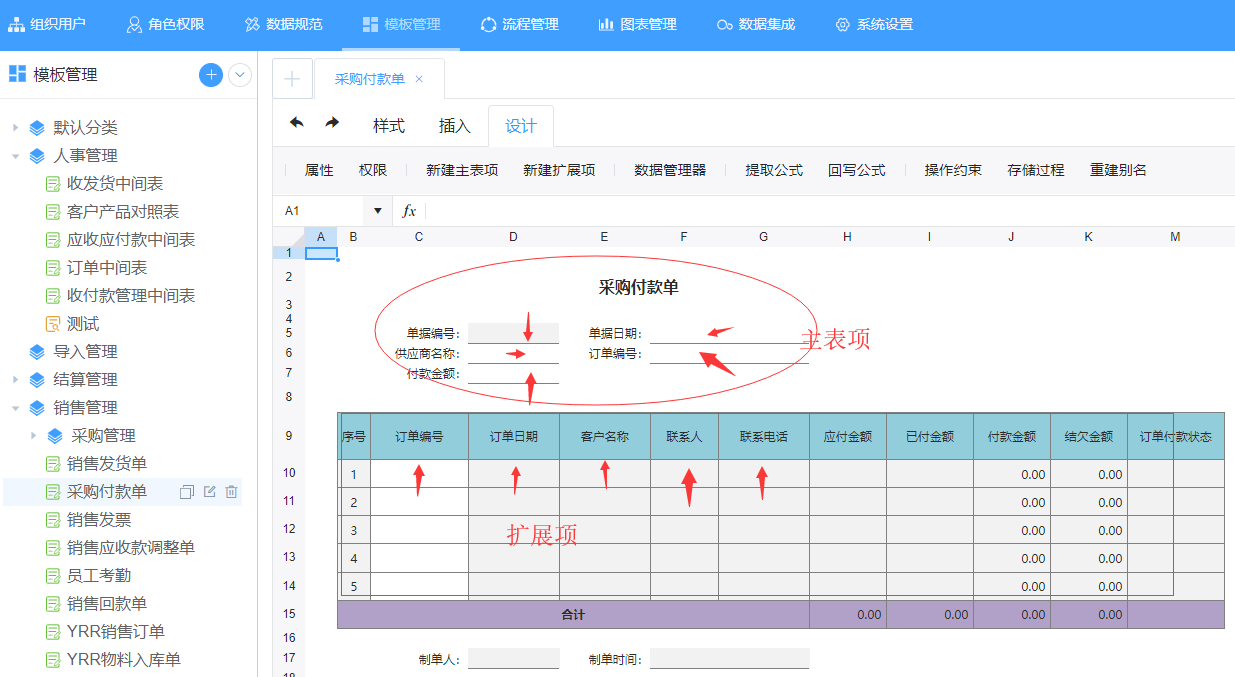Viewport: 1235px width, 677px height.
Task: Open template 销售发货单
Action: click(x=106, y=464)
